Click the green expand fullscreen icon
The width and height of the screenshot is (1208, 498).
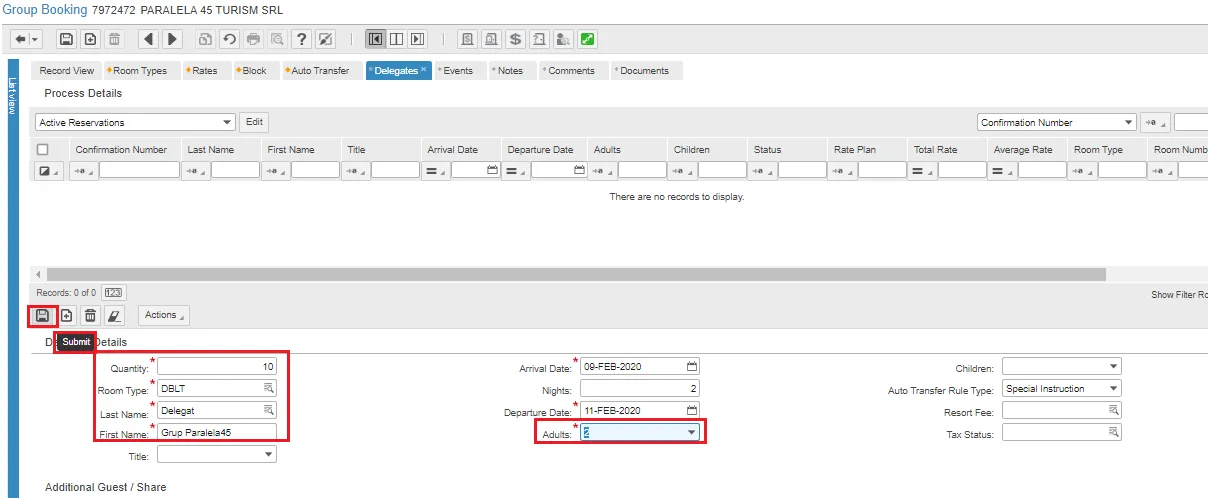[x=588, y=39]
